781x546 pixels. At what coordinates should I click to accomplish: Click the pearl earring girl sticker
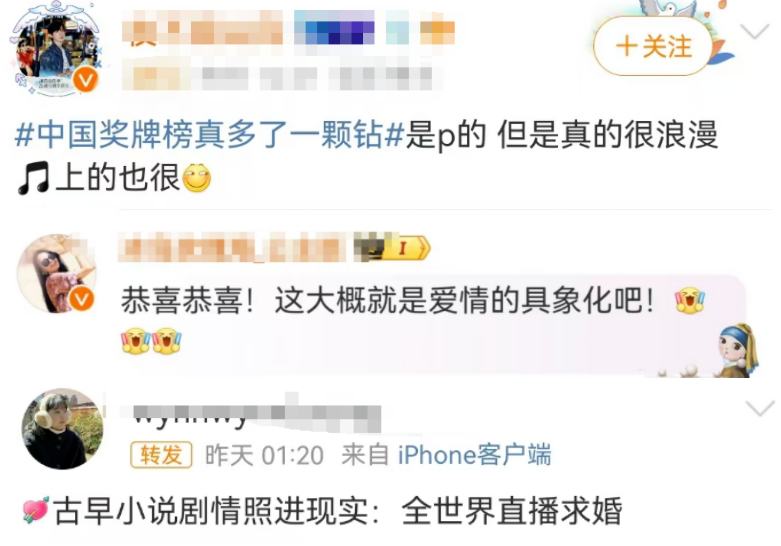tap(738, 350)
